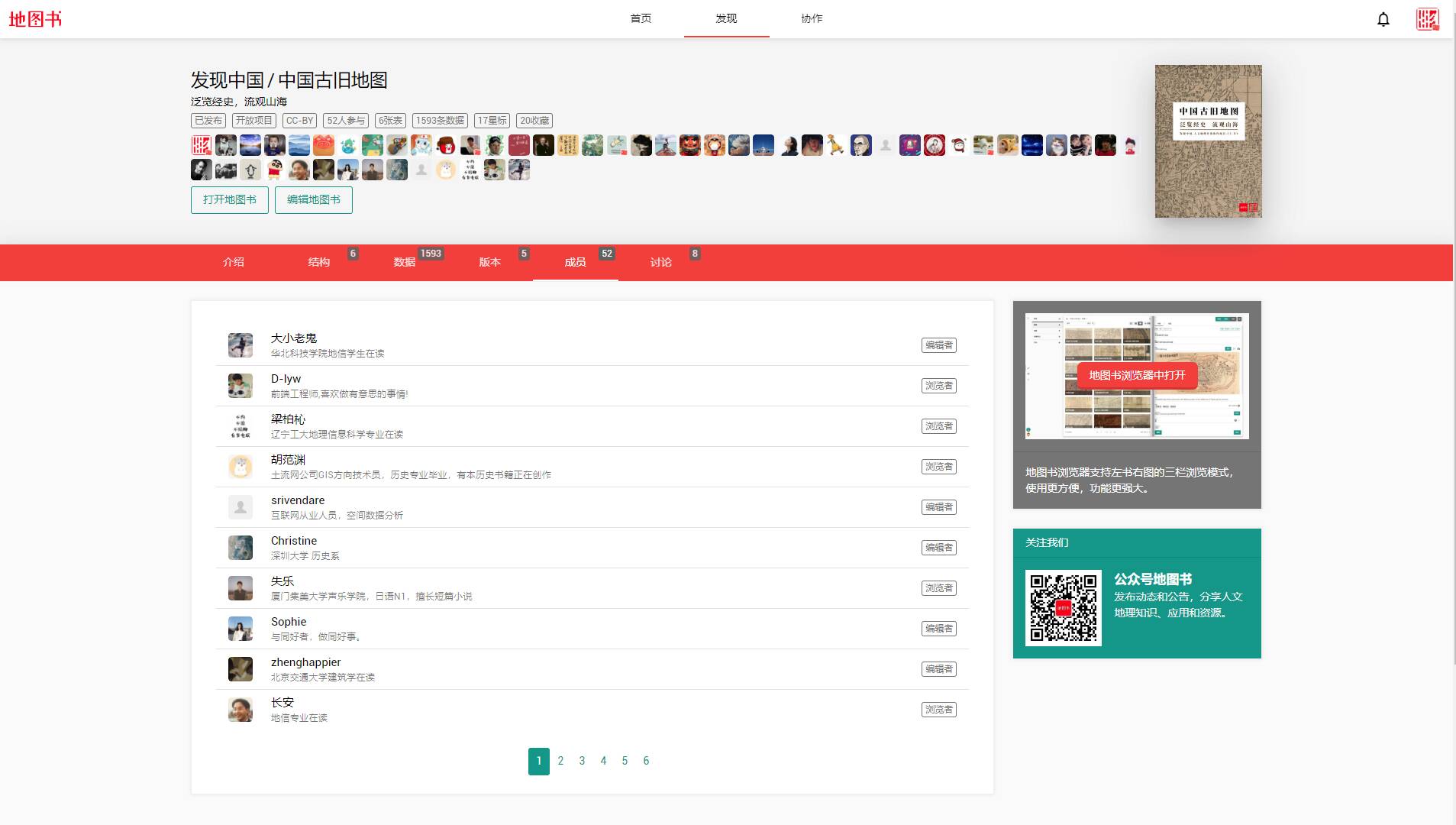Click the 打开地图书 button

[x=230, y=200]
